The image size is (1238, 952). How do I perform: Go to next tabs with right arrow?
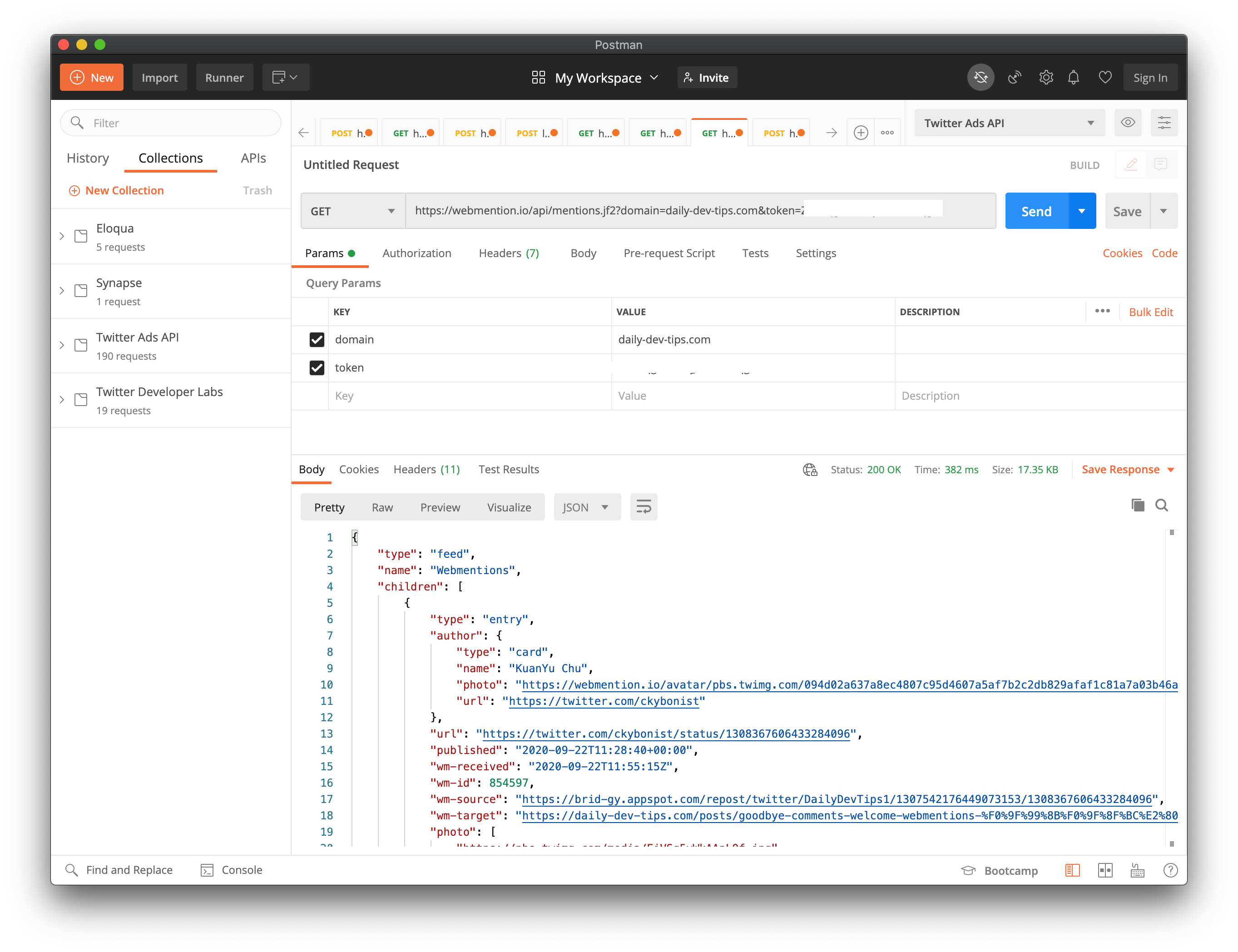pyautogui.click(x=831, y=133)
